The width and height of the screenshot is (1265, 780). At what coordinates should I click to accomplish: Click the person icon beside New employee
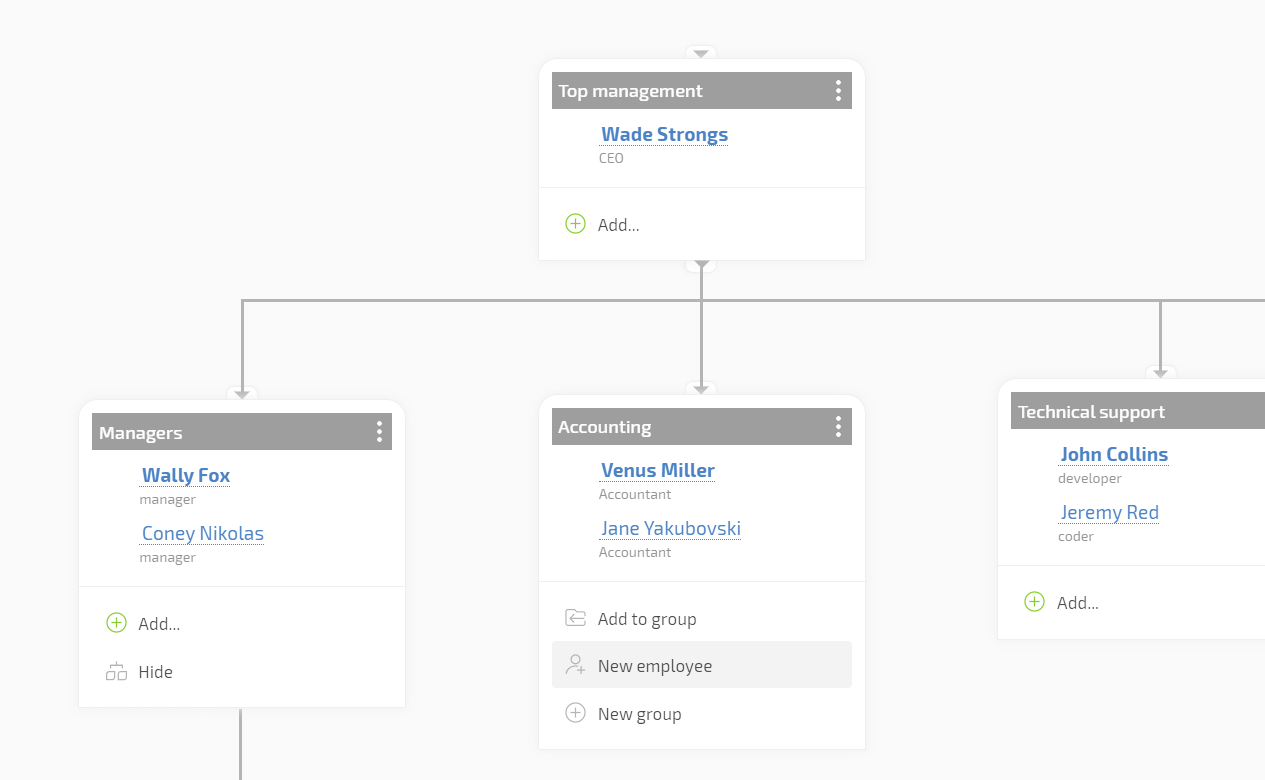[575, 665]
